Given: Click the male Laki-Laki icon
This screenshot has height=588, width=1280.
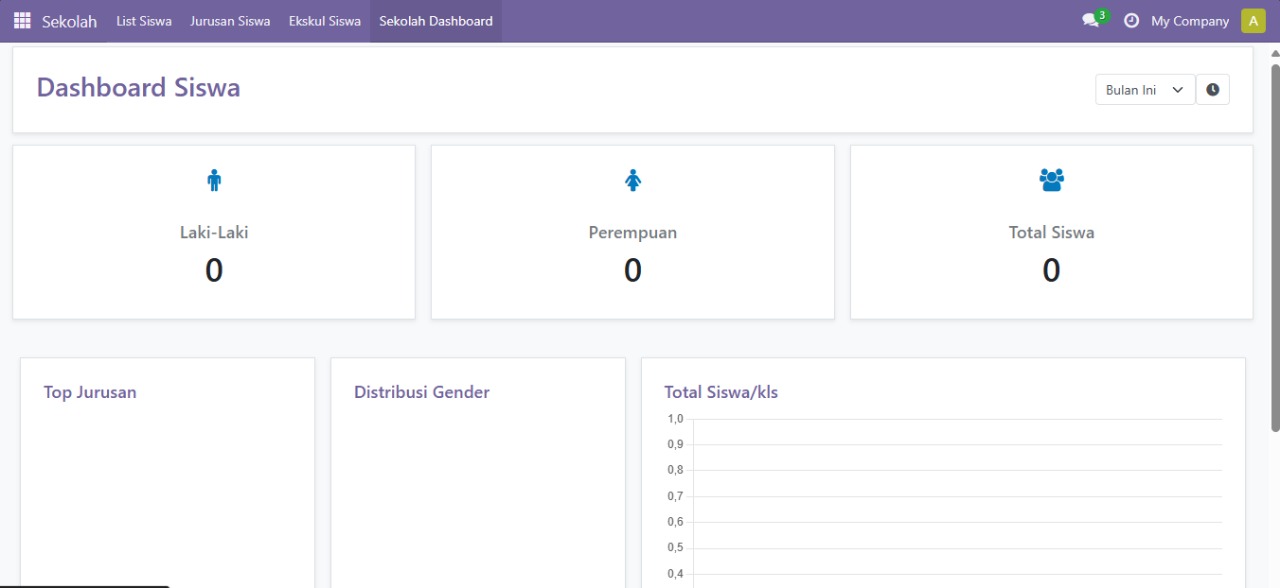Looking at the screenshot, I should (214, 180).
